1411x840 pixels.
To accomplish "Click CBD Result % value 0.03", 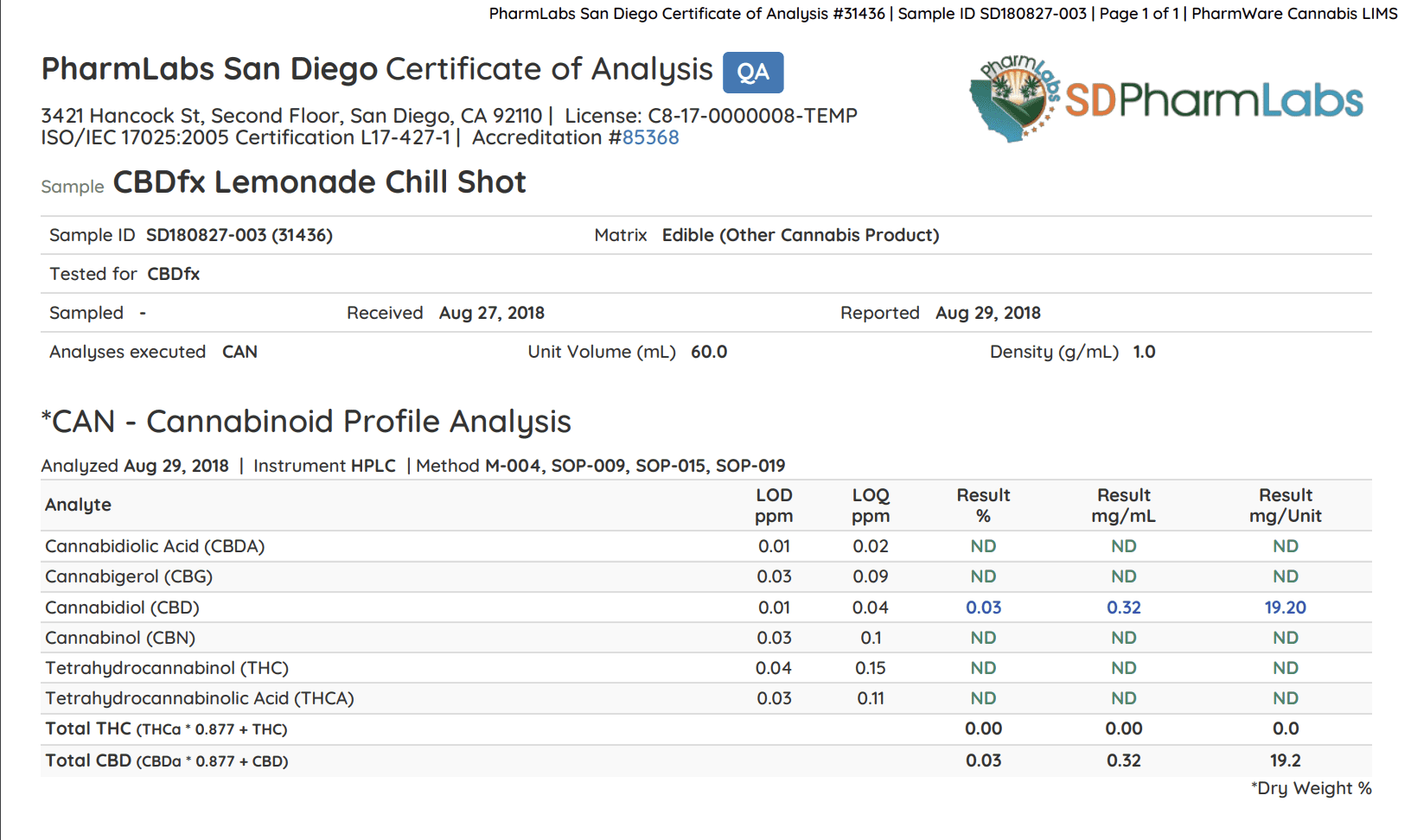I will 983,608.
